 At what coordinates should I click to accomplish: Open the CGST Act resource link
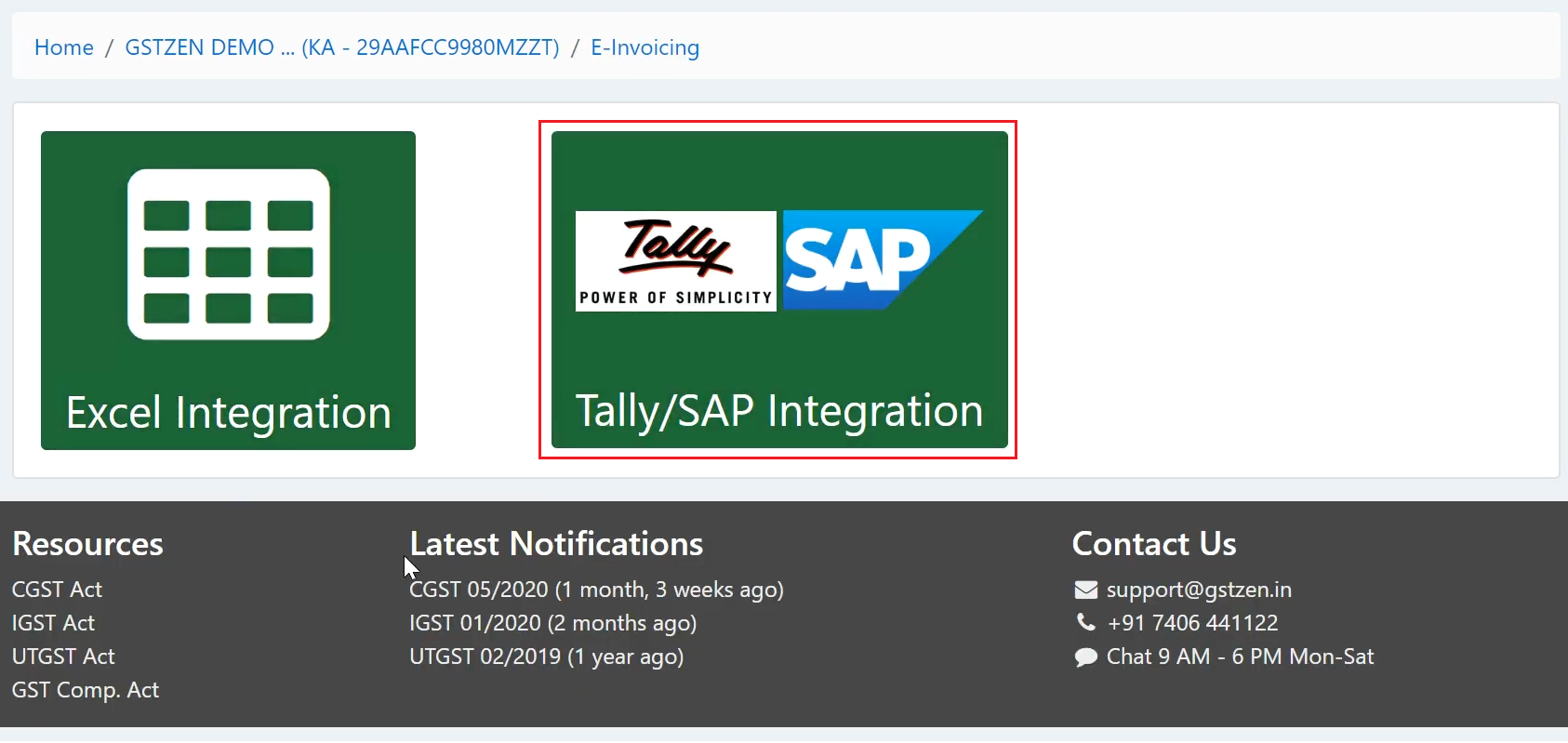coord(58,590)
